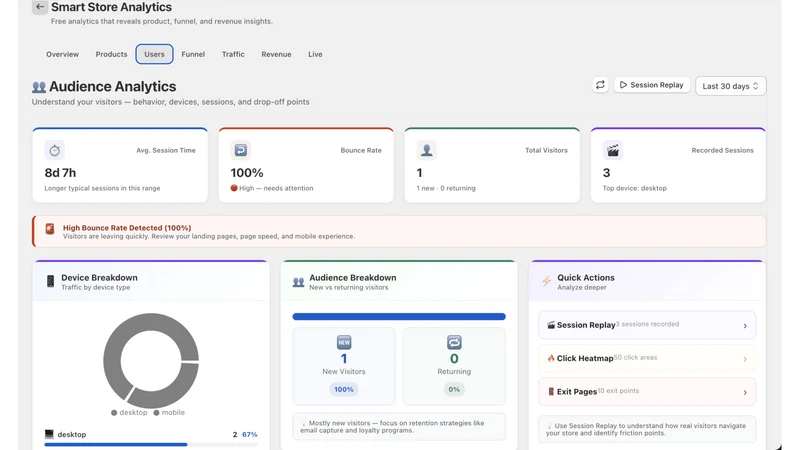
Task: Launch Session Replay from the header button
Action: coord(652,85)
